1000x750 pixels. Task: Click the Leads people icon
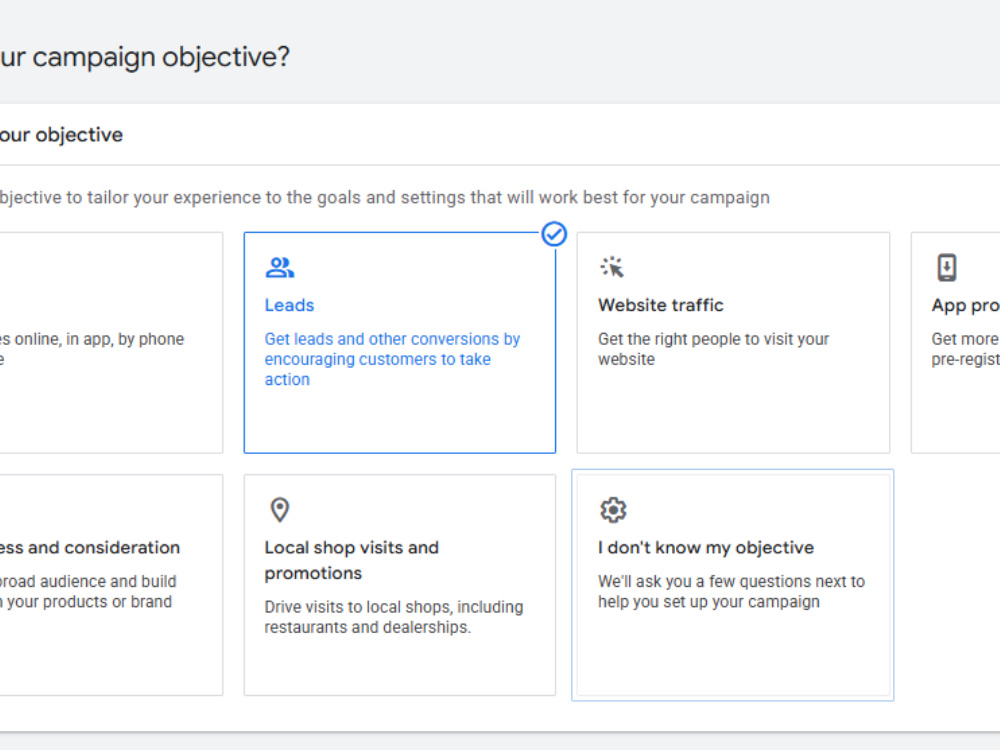tap(279, 267)
